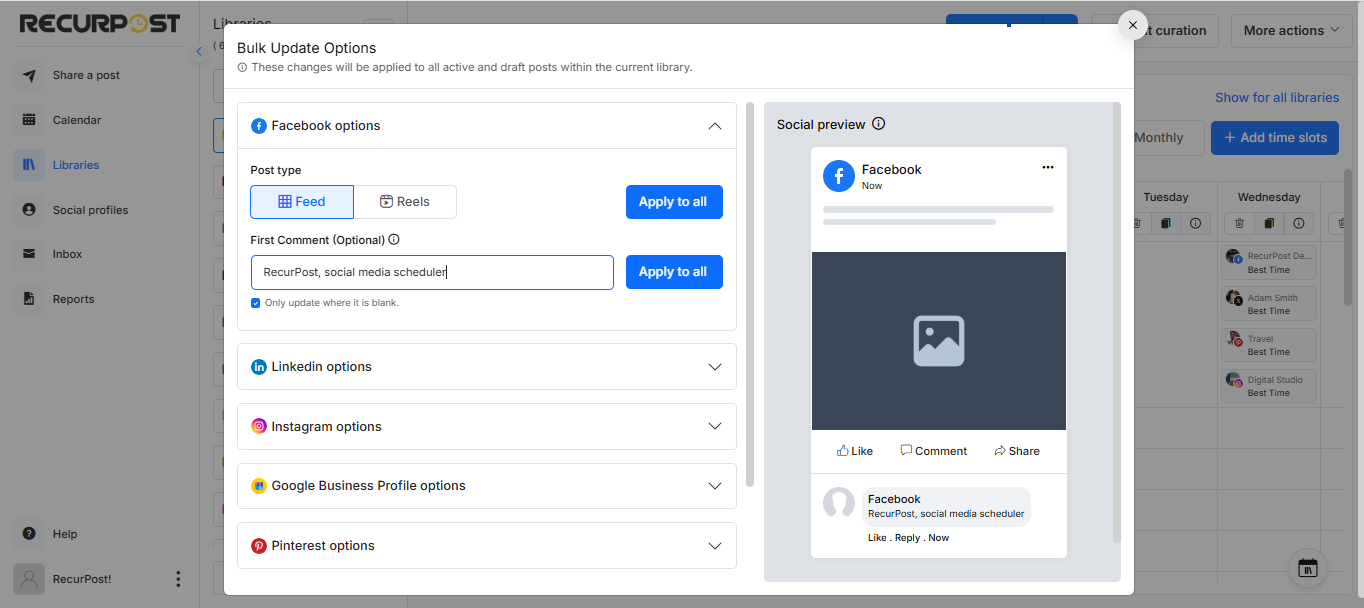
Task: Open the Help sidebar icon
Action: pyautogui.click(x=29, y=534)
